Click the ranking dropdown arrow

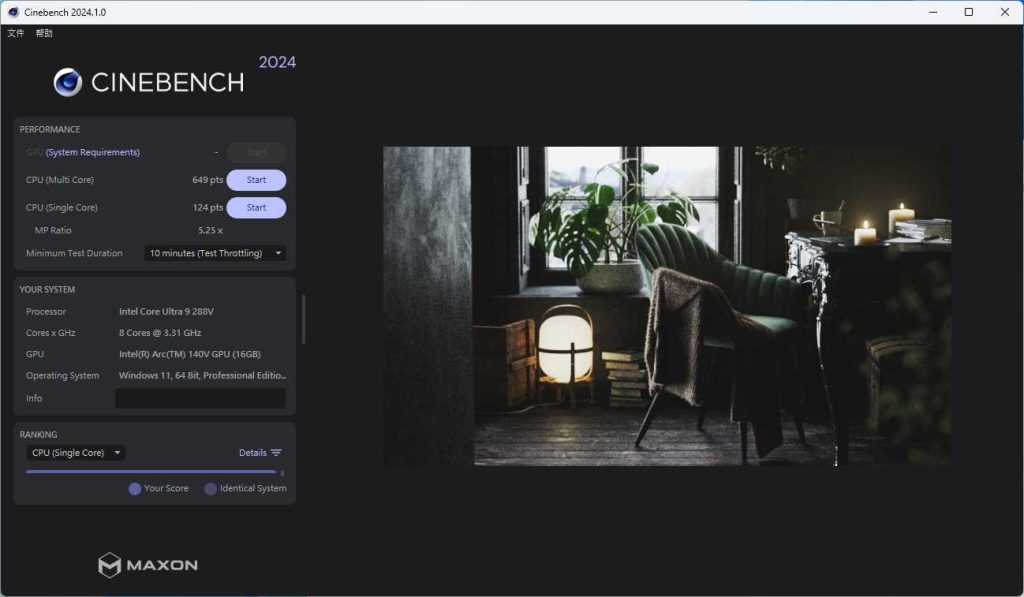click(x=118, y=453)
